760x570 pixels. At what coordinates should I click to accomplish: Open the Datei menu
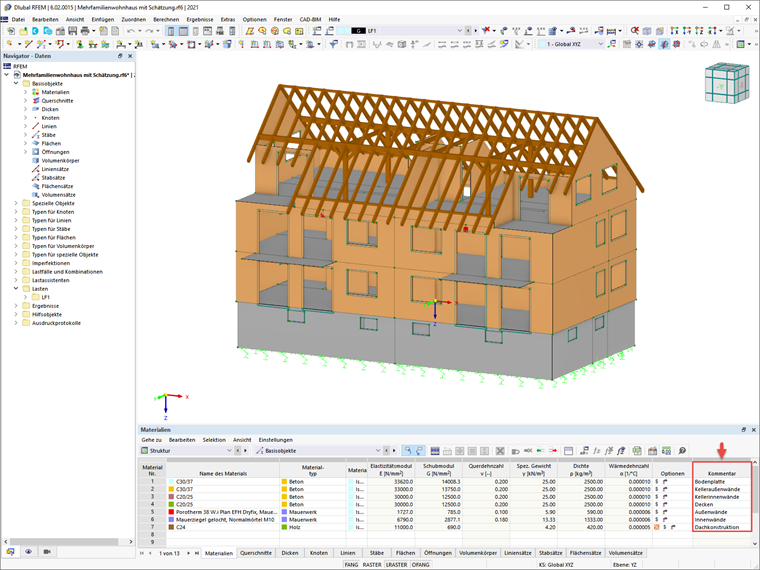point(18,19)
